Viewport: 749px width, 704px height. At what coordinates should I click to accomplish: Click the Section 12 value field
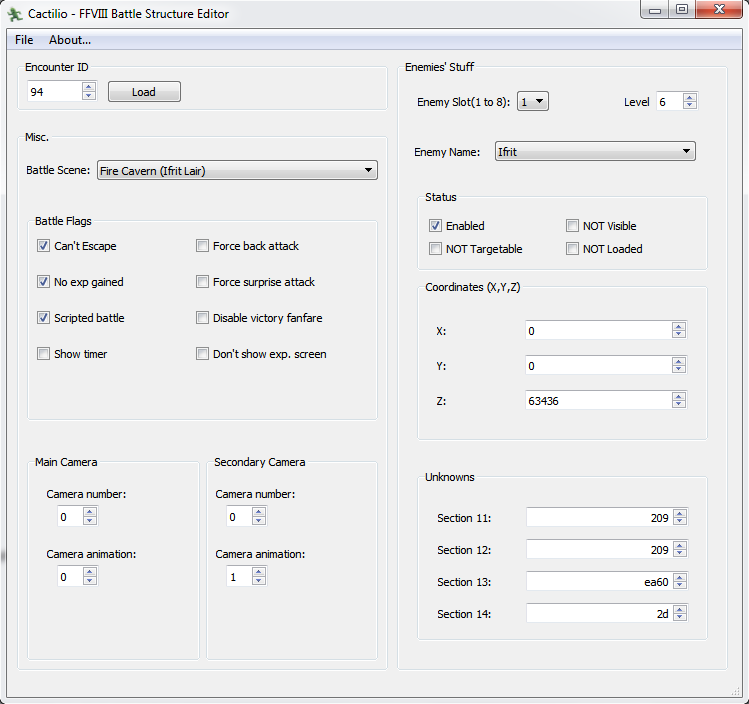coord(599,549)
